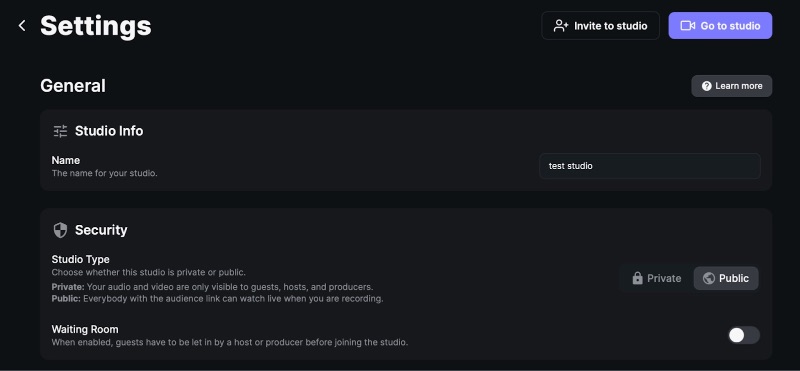This screenshot has height=371, width=800.
Task: Open the Invite to studio dialog
Action: pos(601,26)
